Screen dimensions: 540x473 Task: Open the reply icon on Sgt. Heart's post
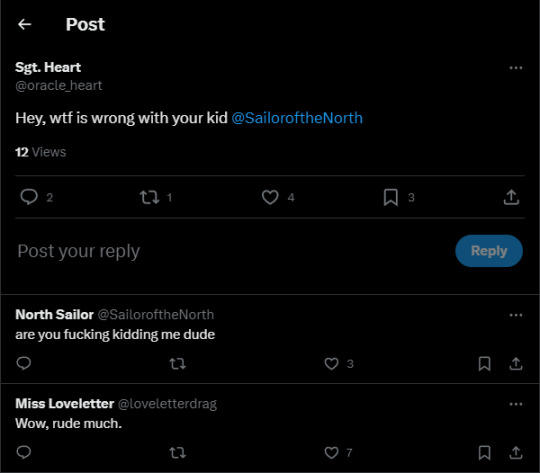[x=29, y=197]
